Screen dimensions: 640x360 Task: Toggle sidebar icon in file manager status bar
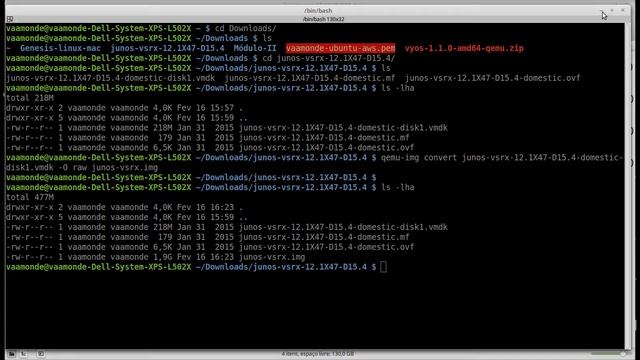click(x=41, y=354)
